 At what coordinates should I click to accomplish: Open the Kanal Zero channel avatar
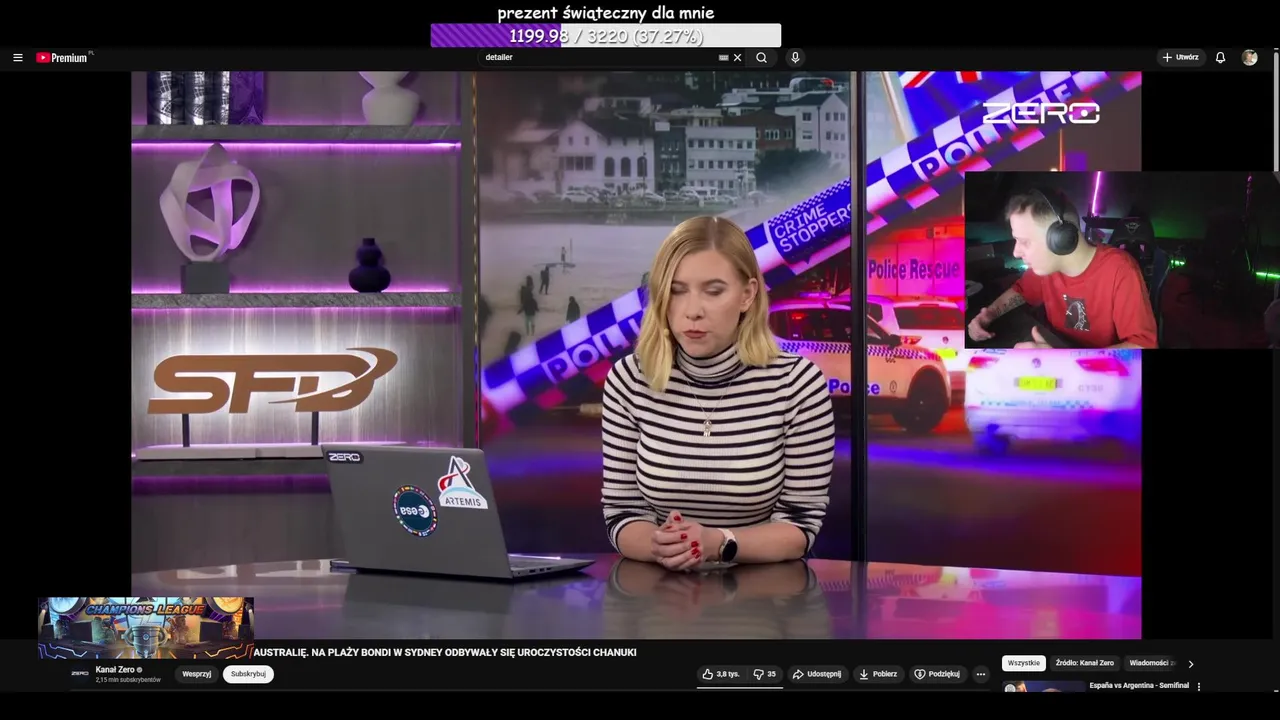click(80, 674)
